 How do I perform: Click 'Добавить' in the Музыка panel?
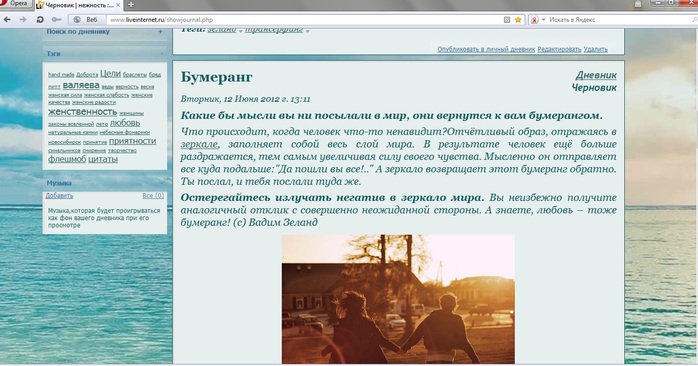pos(59,196)
